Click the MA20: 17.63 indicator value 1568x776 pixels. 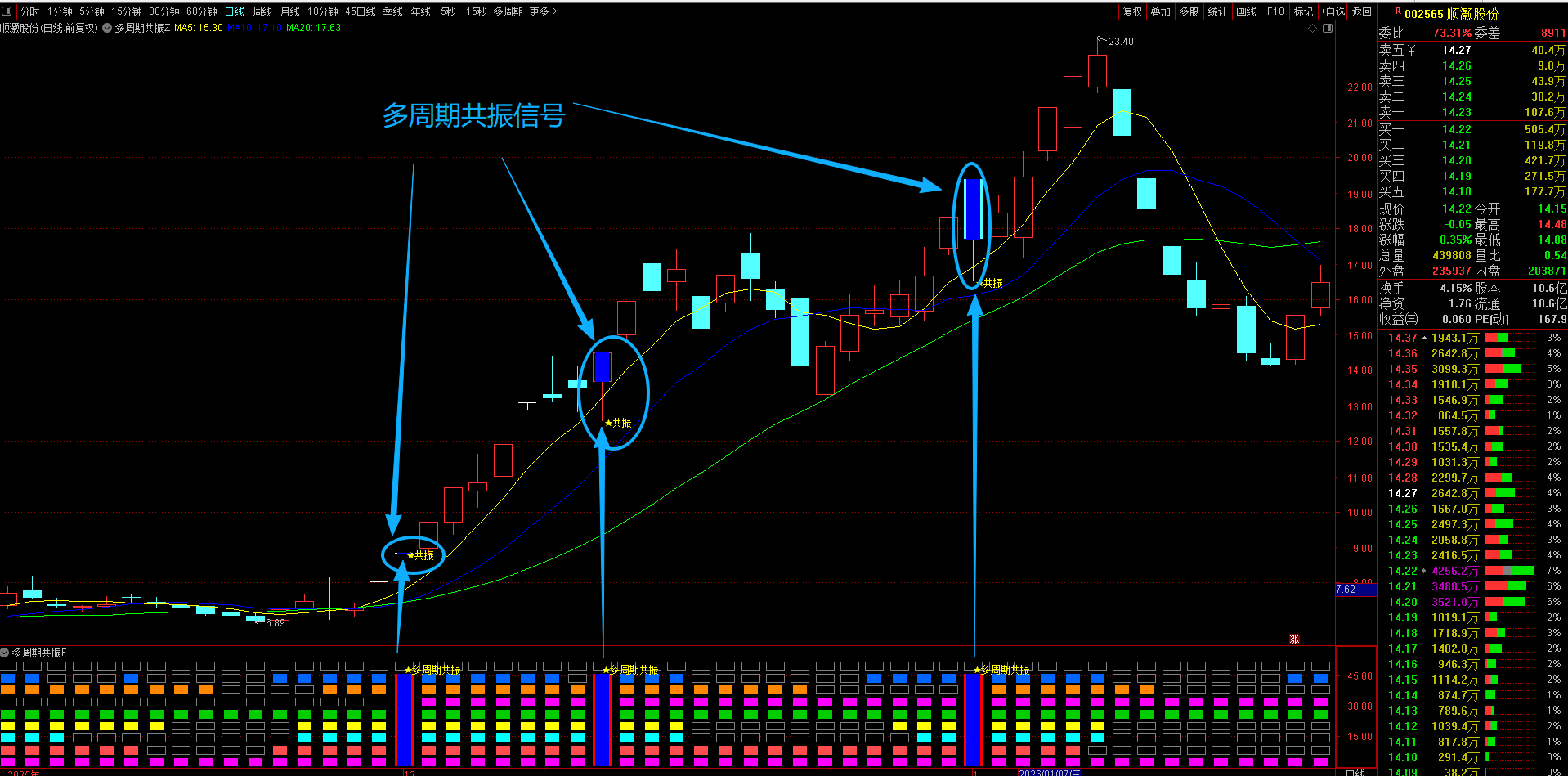313,28
